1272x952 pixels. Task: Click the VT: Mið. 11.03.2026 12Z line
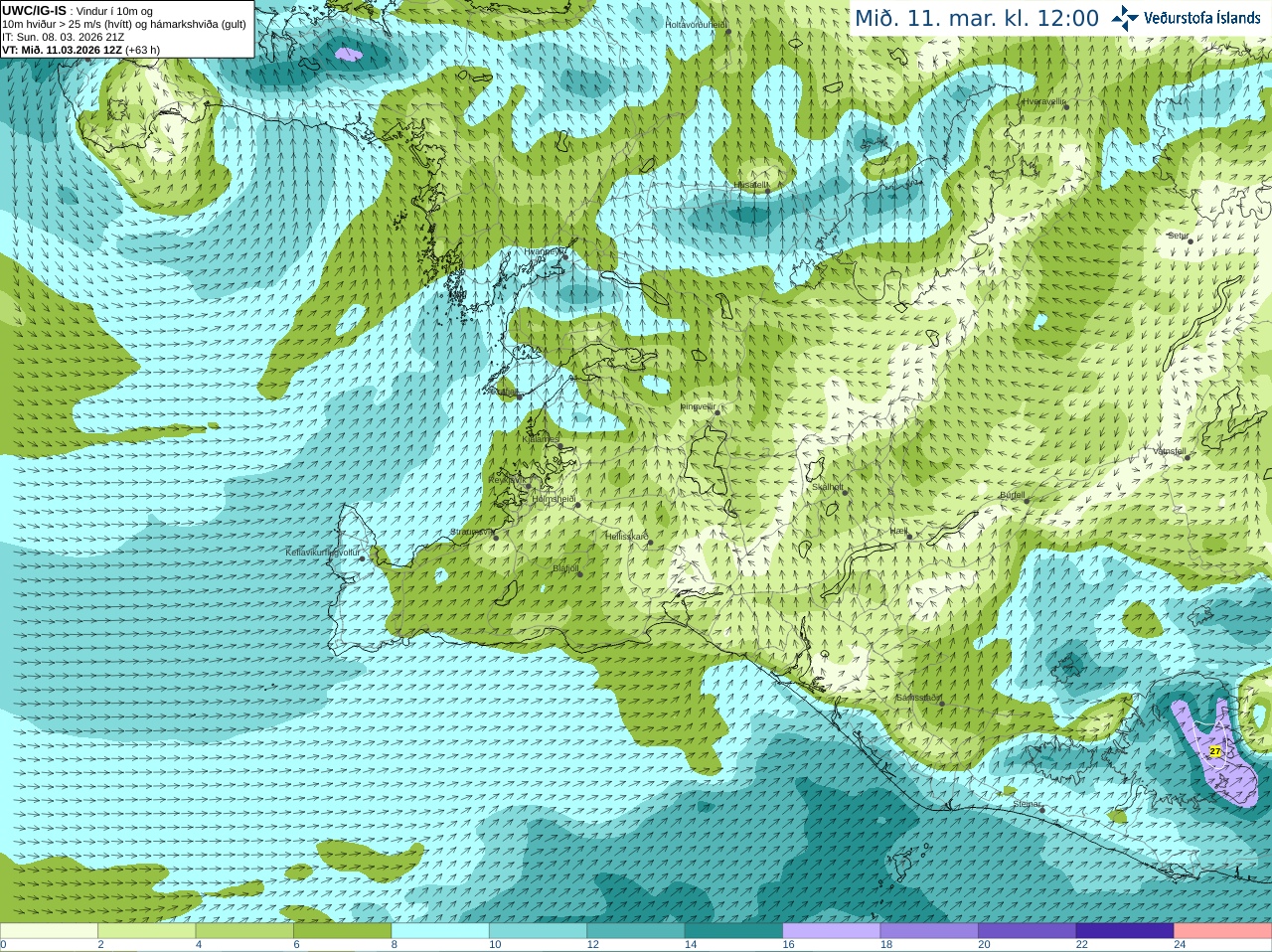(80, 50)
